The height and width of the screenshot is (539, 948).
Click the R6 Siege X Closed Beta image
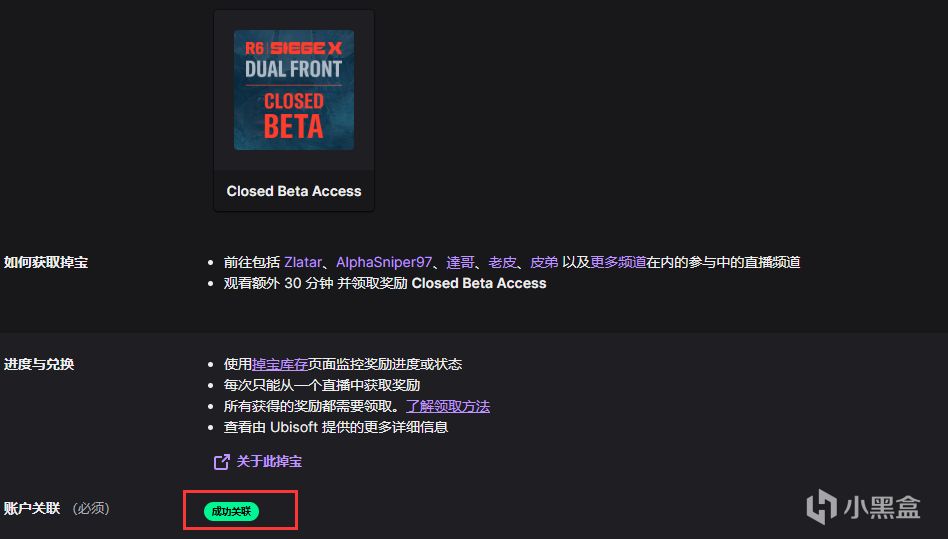point(294,90)
